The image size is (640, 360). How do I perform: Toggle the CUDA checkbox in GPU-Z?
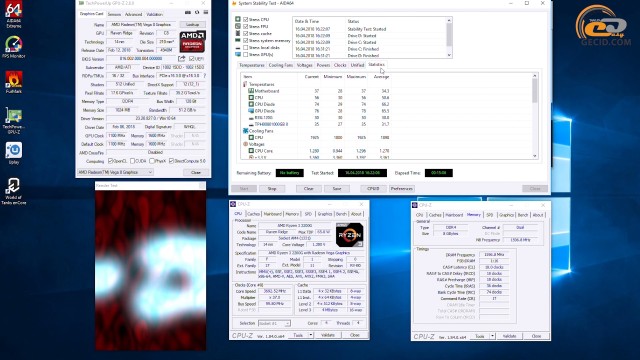pos(132,161)
